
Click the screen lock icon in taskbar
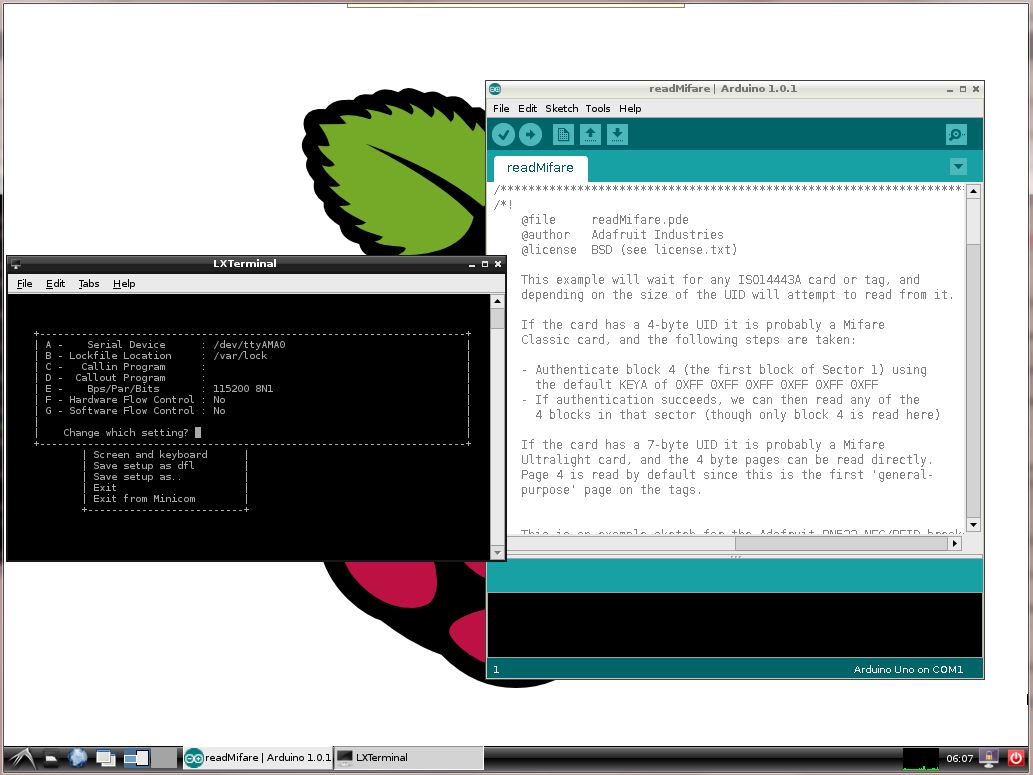tap(989, 758)
